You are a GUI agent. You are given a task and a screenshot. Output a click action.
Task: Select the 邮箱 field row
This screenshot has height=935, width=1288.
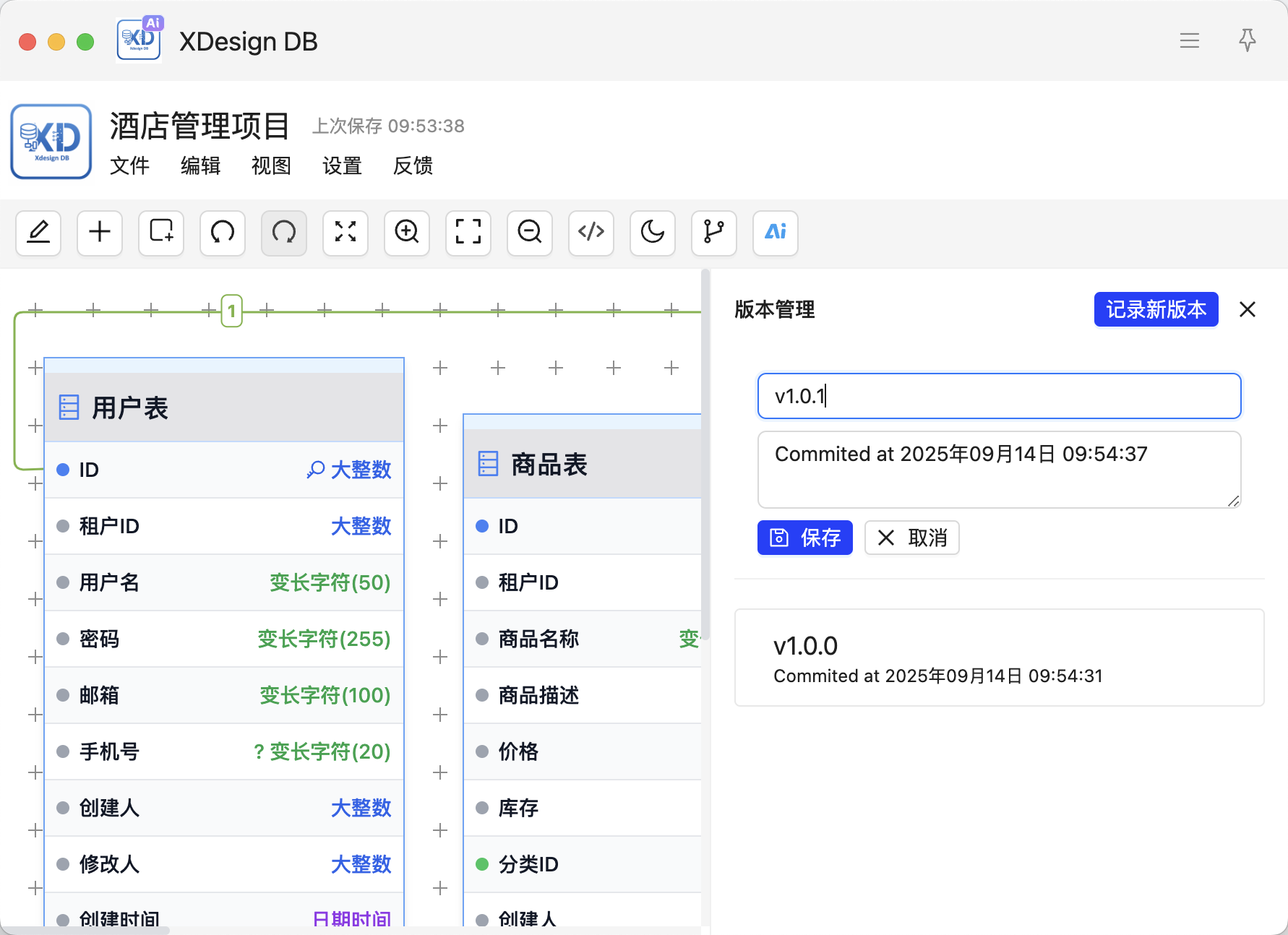[x=224, y=695]
